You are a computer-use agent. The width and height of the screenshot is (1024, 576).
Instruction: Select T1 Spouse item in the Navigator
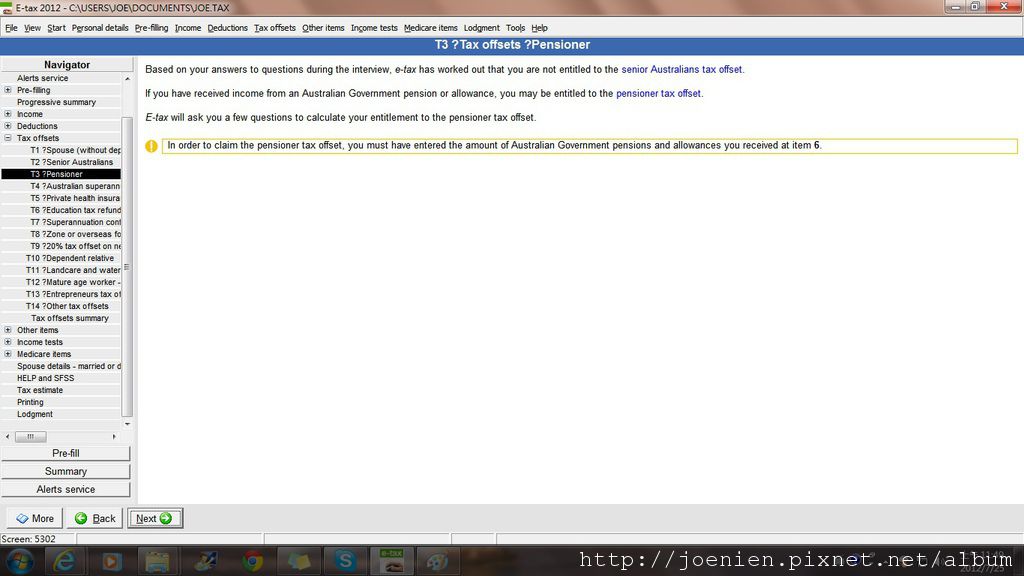coord(75,150)
